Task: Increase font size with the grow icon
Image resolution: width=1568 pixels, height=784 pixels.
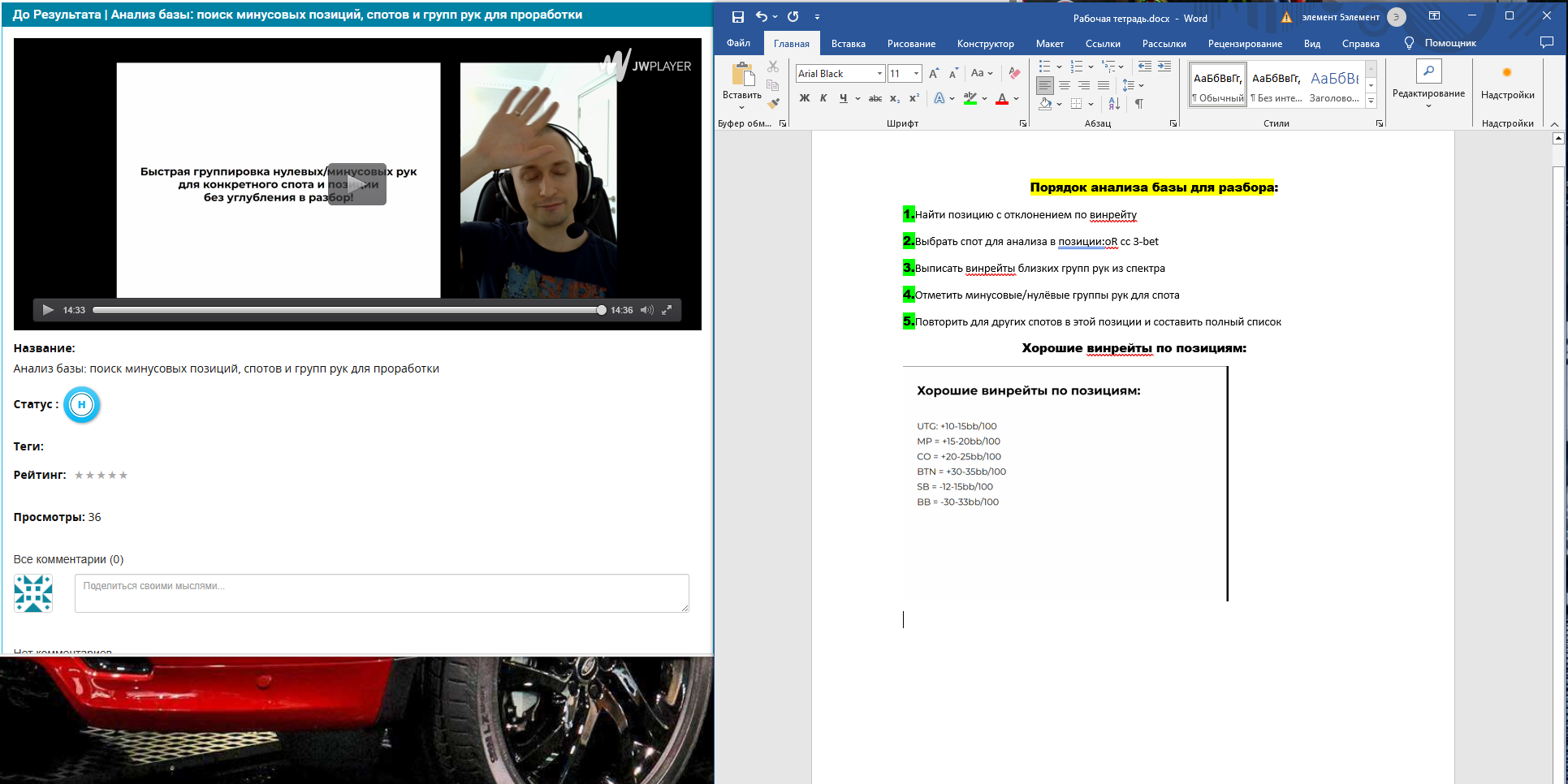Action: [934, 74]
